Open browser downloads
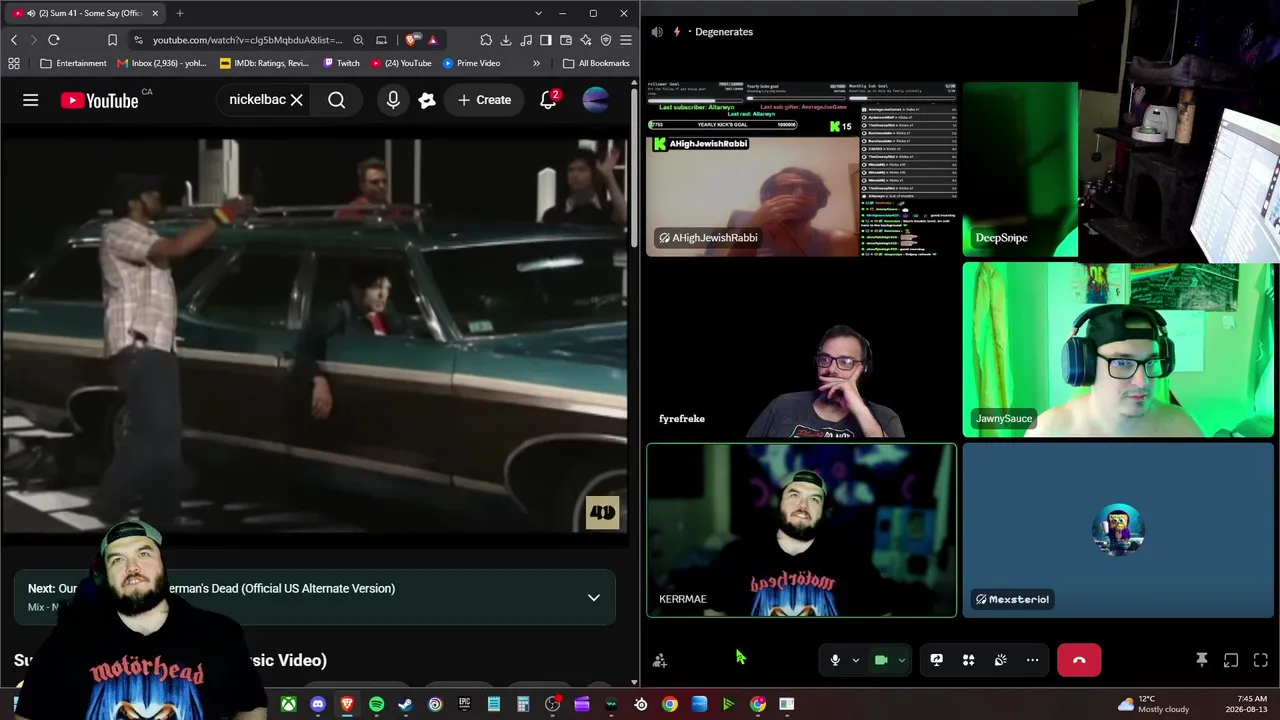The height and width of the screenshot is (720, 1280). point(506,40)
